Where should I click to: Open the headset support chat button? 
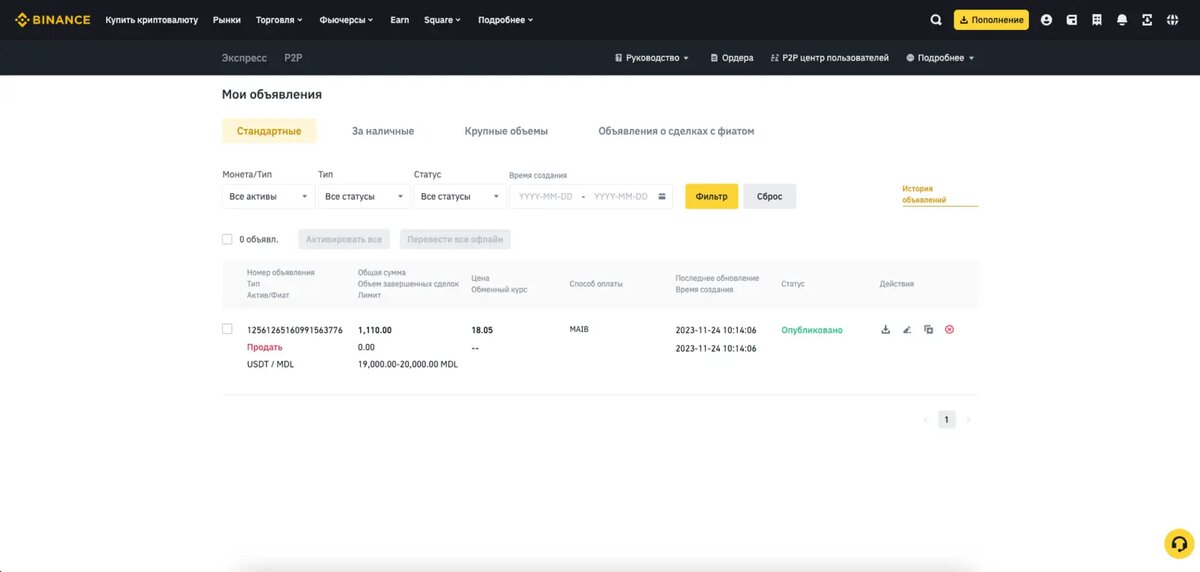[x=1179, y=543]
